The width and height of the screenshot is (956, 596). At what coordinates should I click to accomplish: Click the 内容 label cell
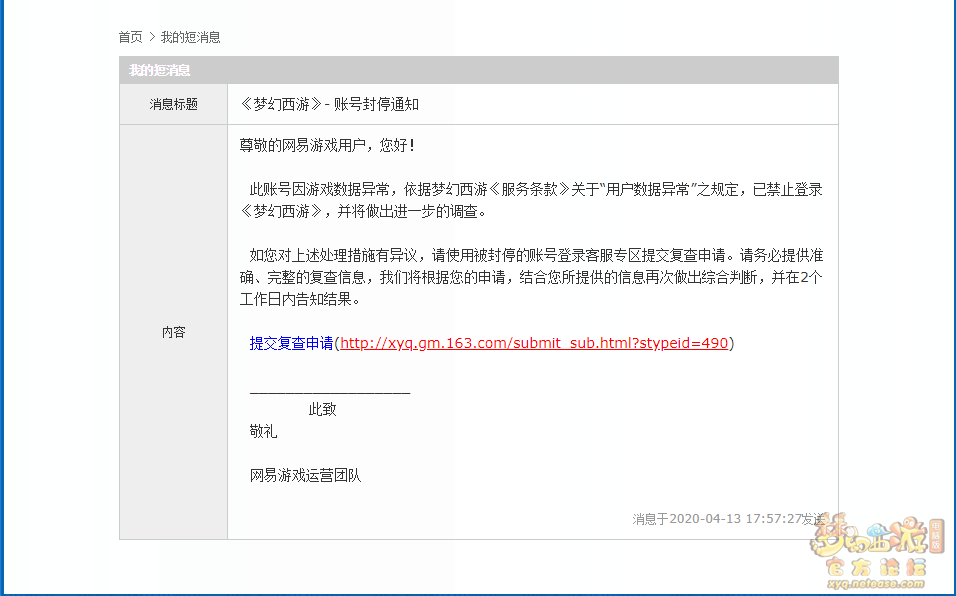[174, 332]
